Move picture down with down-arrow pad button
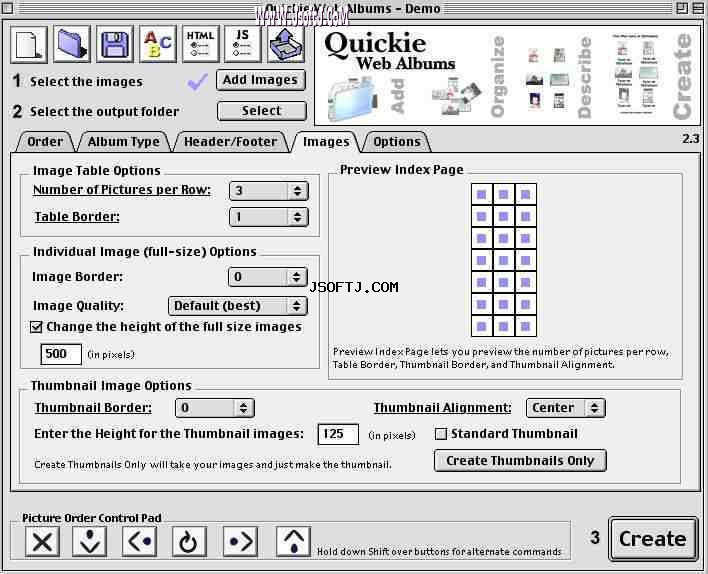The image size is (708, 574). [89, 541]
